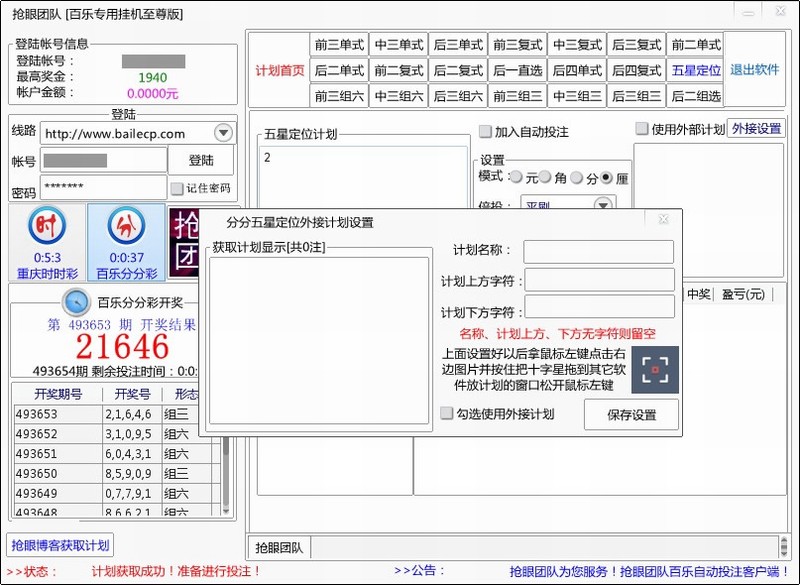The width and height of the screenshot is (800, 585).
Task: Expand the 倍投 dropdown arrow
Action: click(602, 205)
